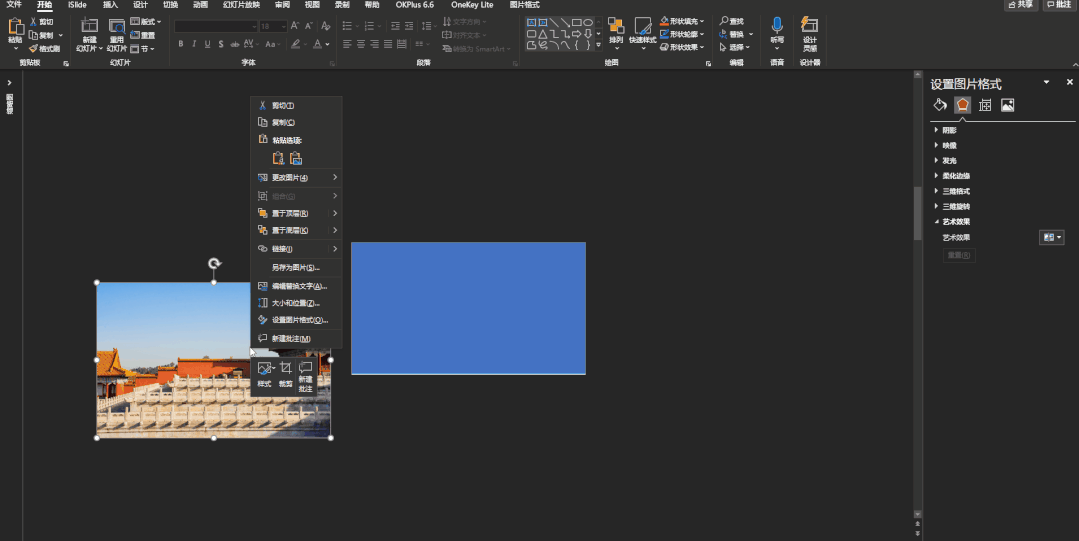Open the font name combo box
Screen dimensions: 1079x541
coord(215,26)
